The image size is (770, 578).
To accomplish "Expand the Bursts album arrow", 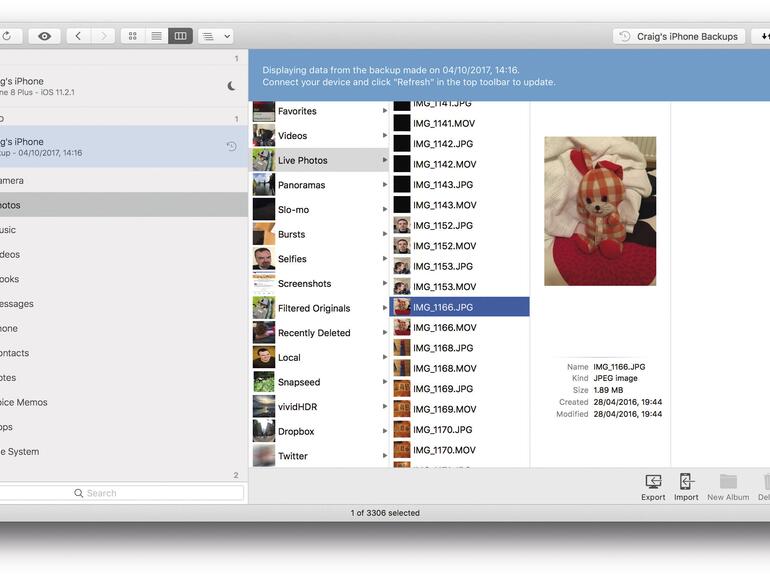I will point(385,234).
